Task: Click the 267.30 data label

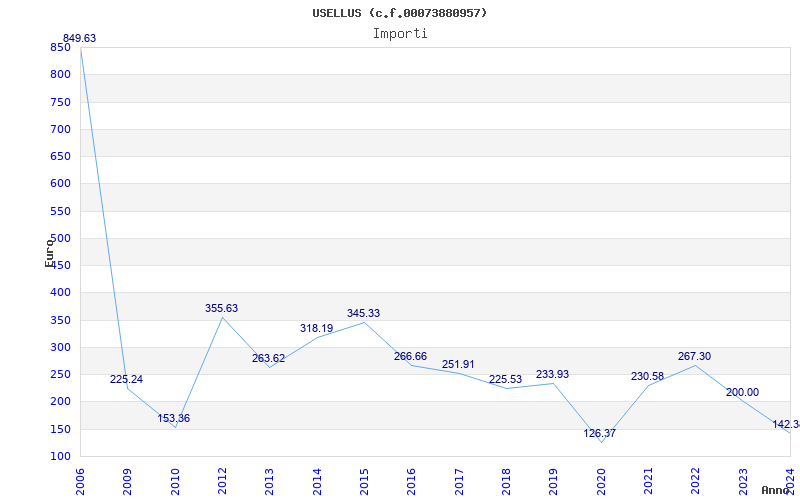Action: [694, 356]
